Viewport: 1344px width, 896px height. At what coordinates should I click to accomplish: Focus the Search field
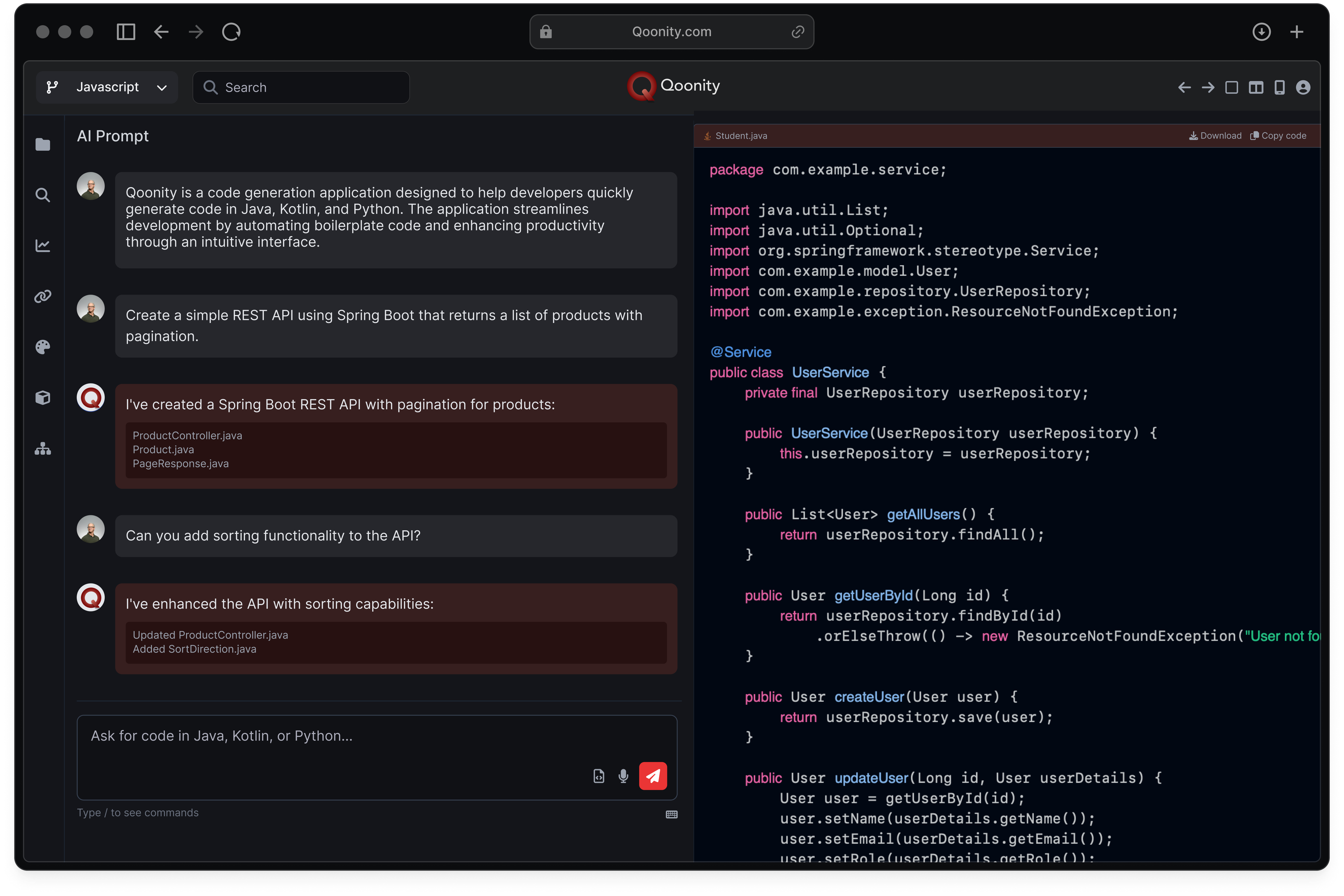tap(301, 87)
